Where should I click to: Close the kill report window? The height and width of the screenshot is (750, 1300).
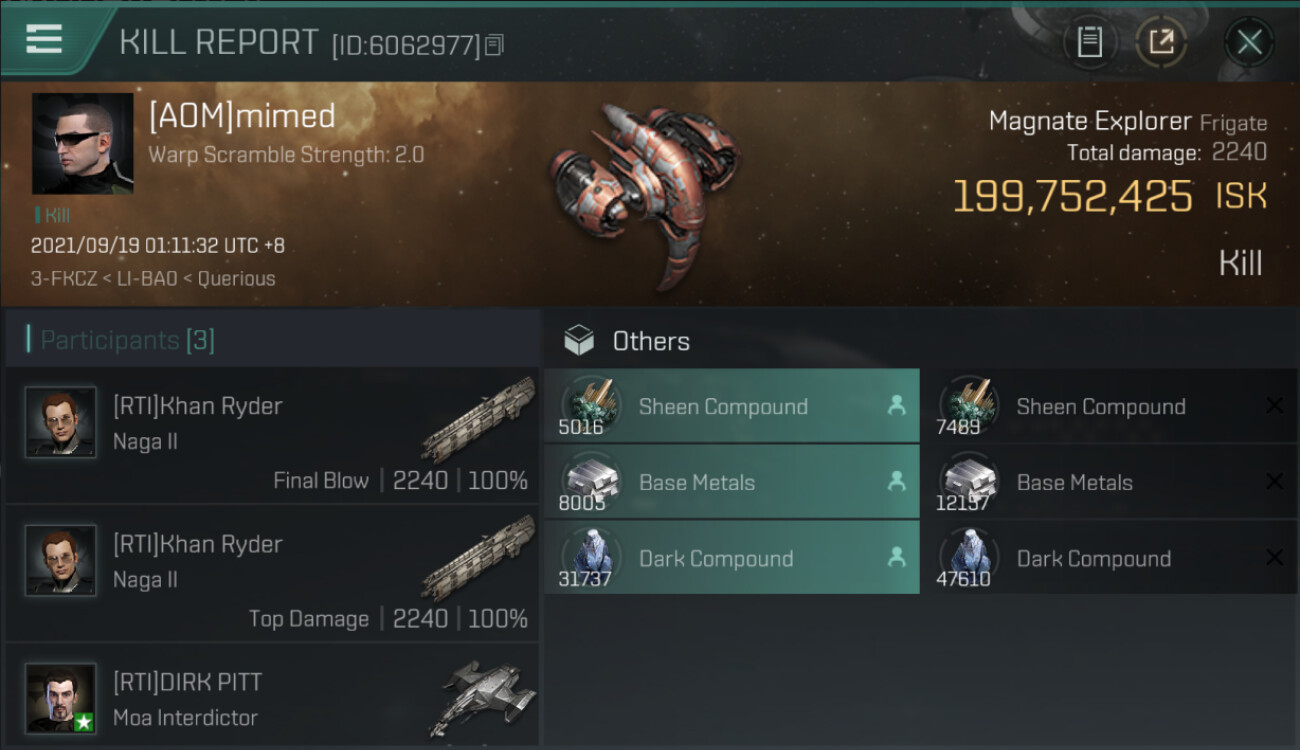pyautogui.click(x=1249, y=42)
